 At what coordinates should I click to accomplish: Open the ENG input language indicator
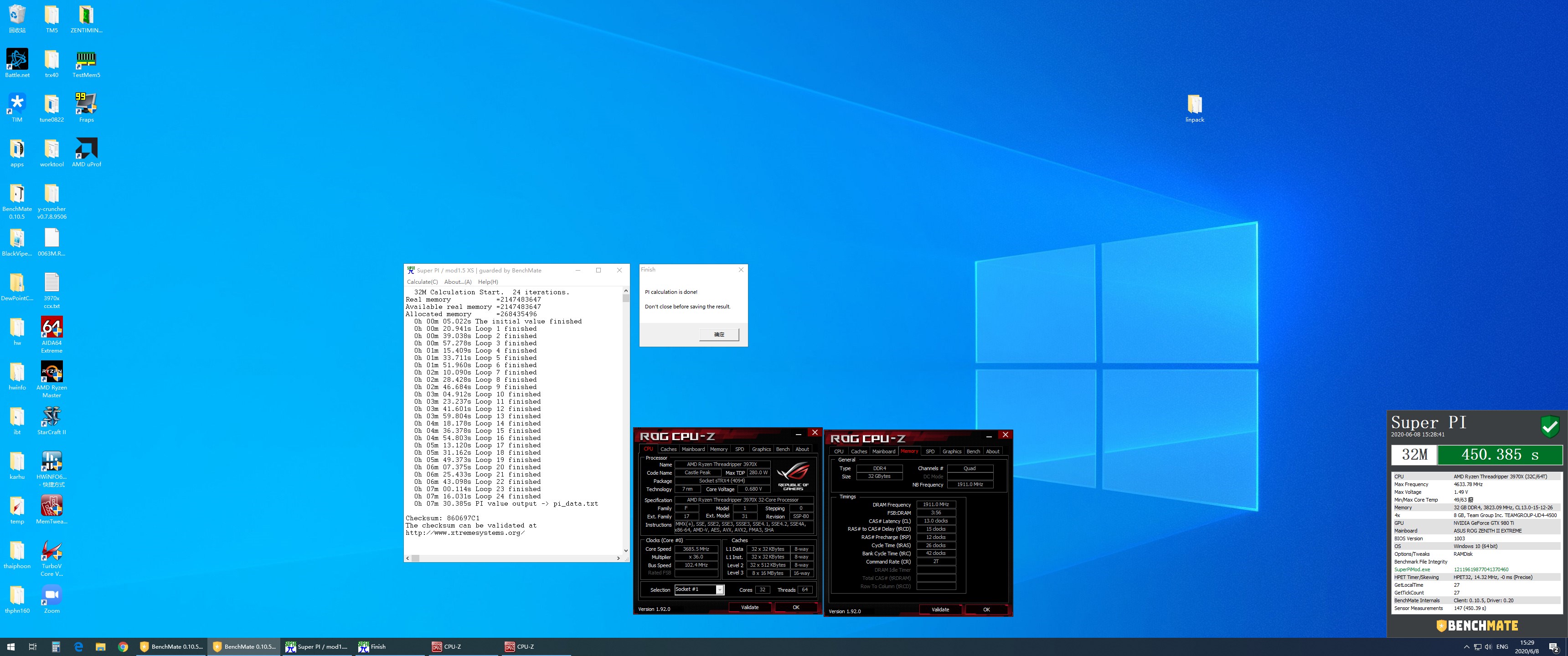pos(1501,647)
